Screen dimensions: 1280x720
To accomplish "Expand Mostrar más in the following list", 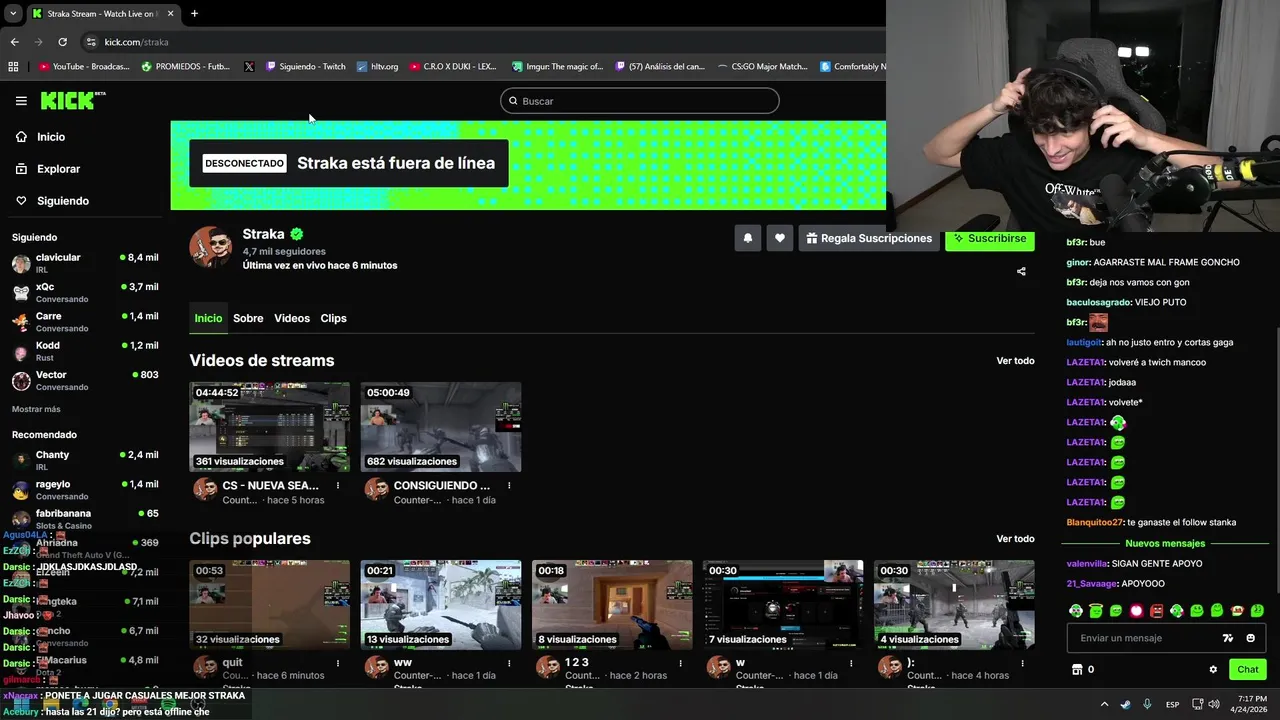I will (x=36, y=409).
